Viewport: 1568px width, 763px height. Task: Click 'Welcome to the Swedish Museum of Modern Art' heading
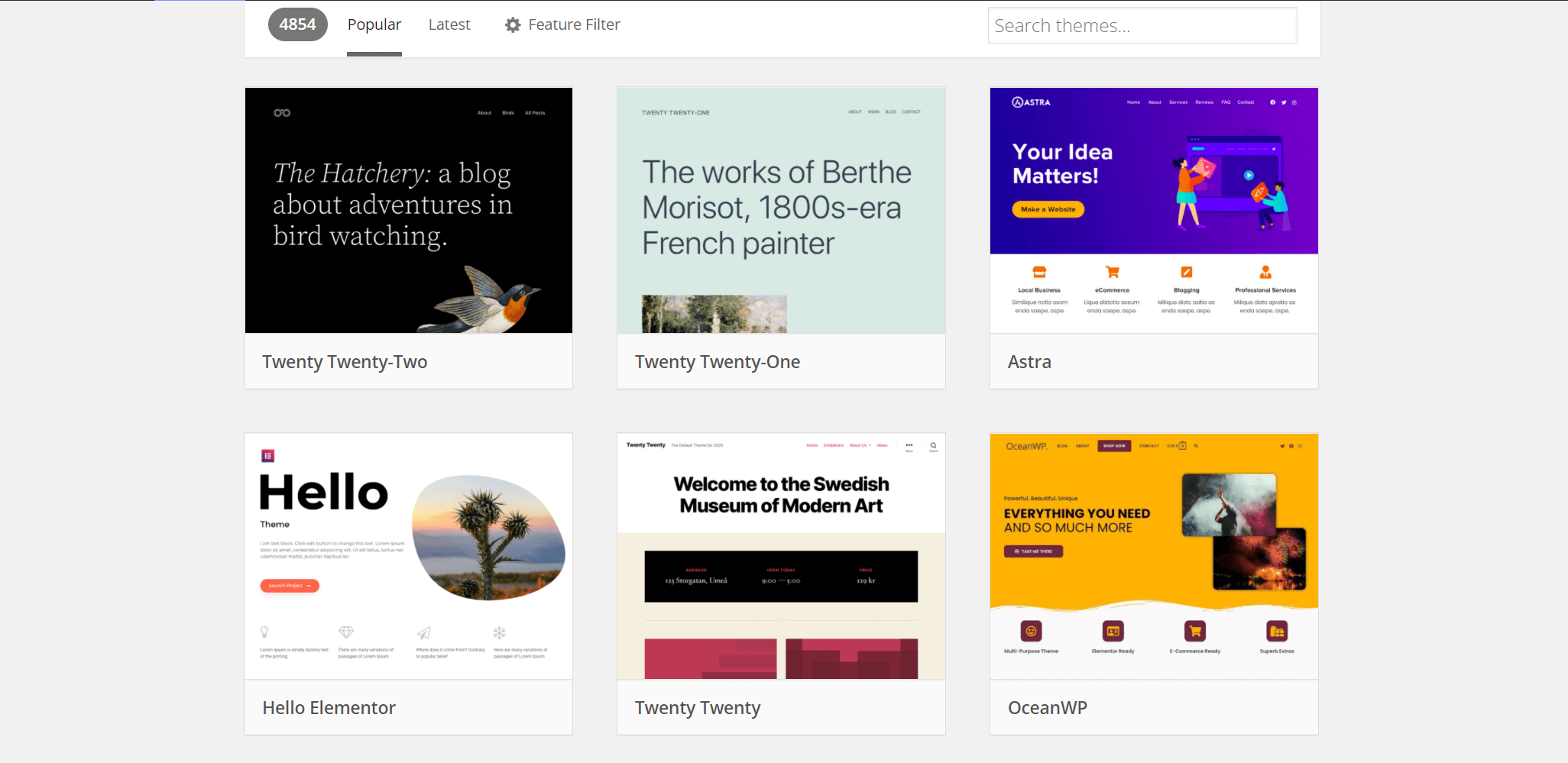click(x=781, y=495)
